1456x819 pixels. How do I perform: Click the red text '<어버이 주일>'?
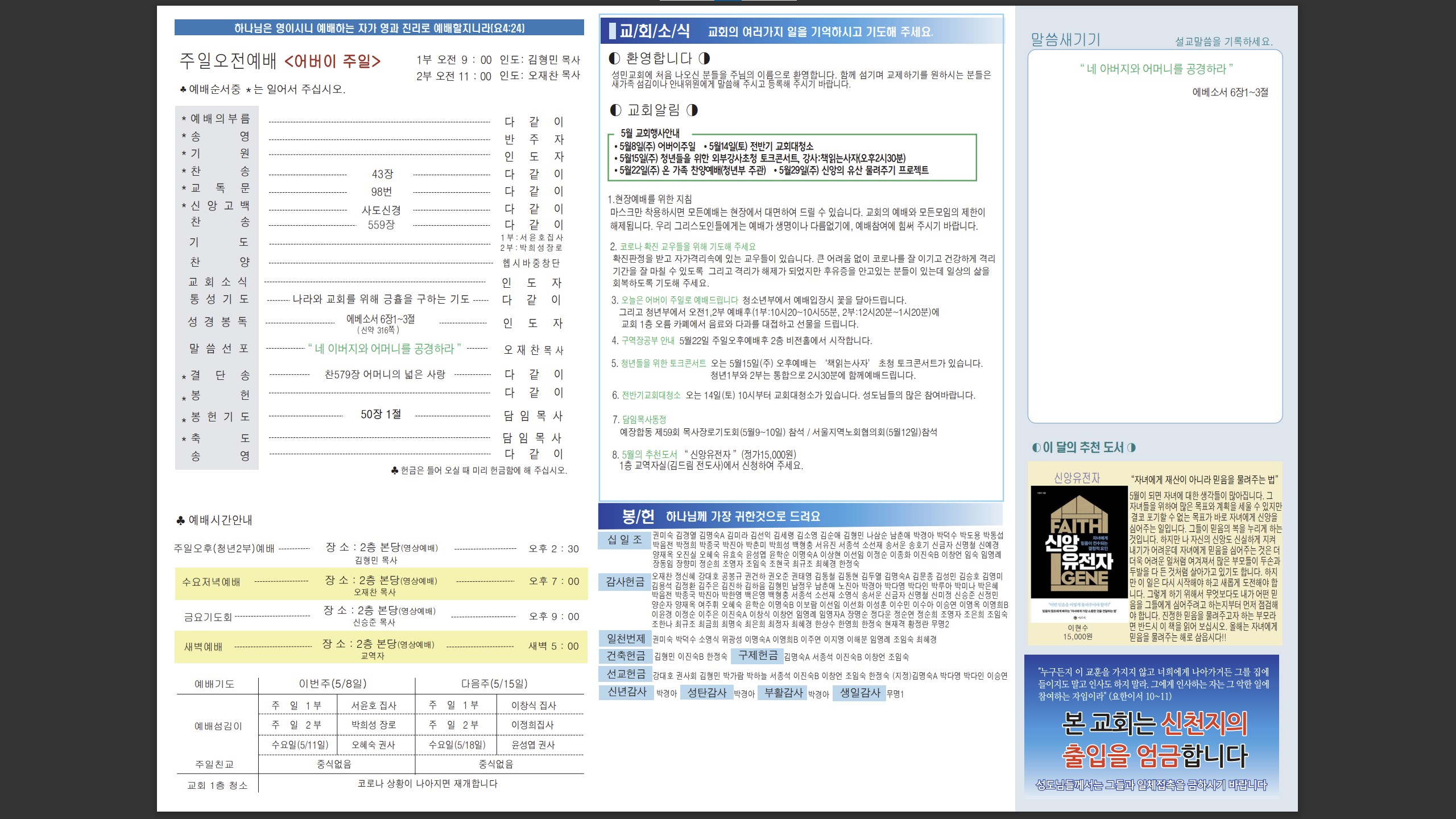[x=332, y=61]
